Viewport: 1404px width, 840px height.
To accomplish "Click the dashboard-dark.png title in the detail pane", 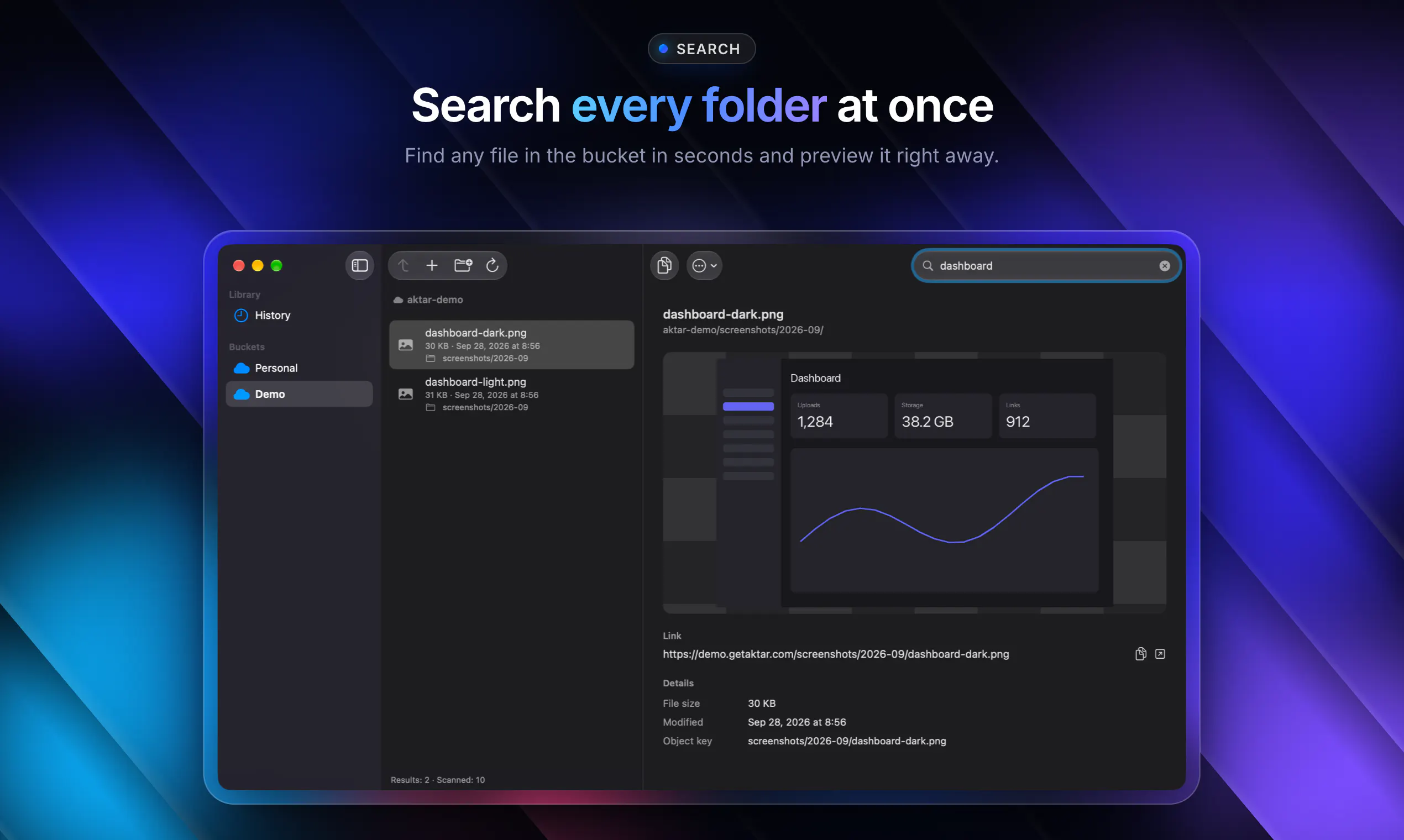I will (723, 314).
